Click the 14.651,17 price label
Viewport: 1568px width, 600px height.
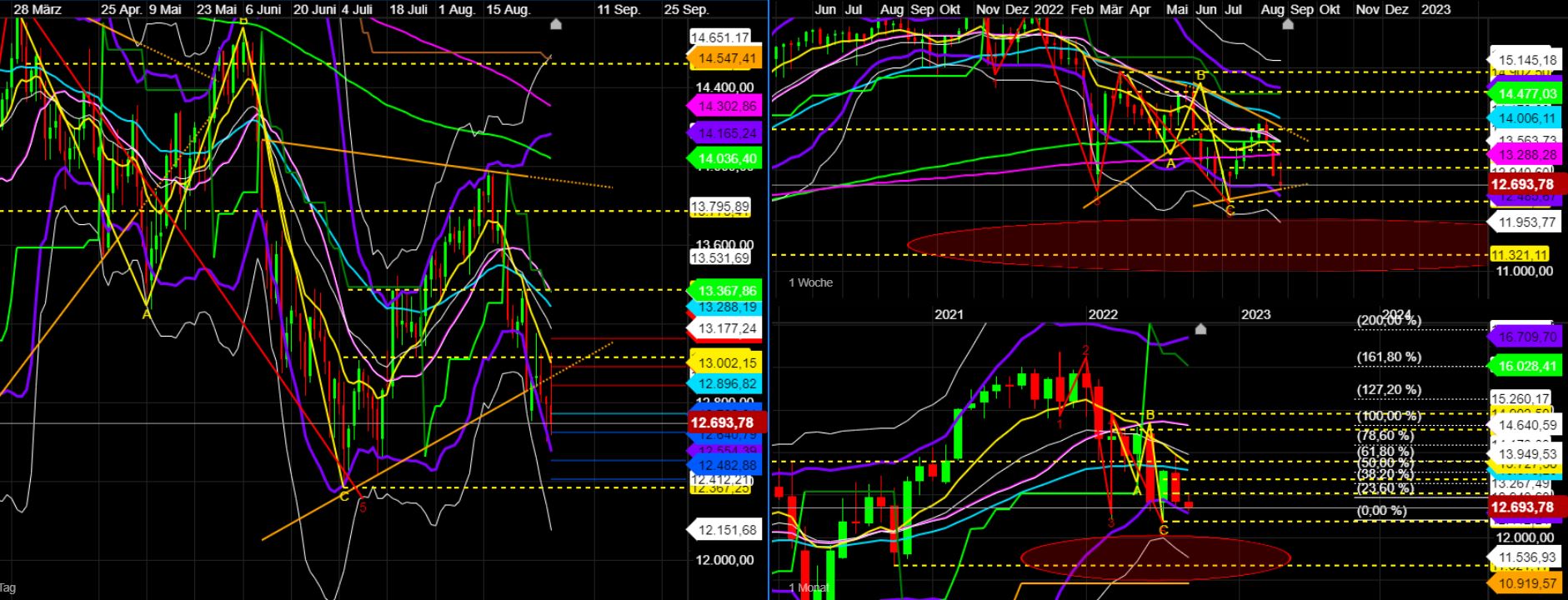point(720,37)
